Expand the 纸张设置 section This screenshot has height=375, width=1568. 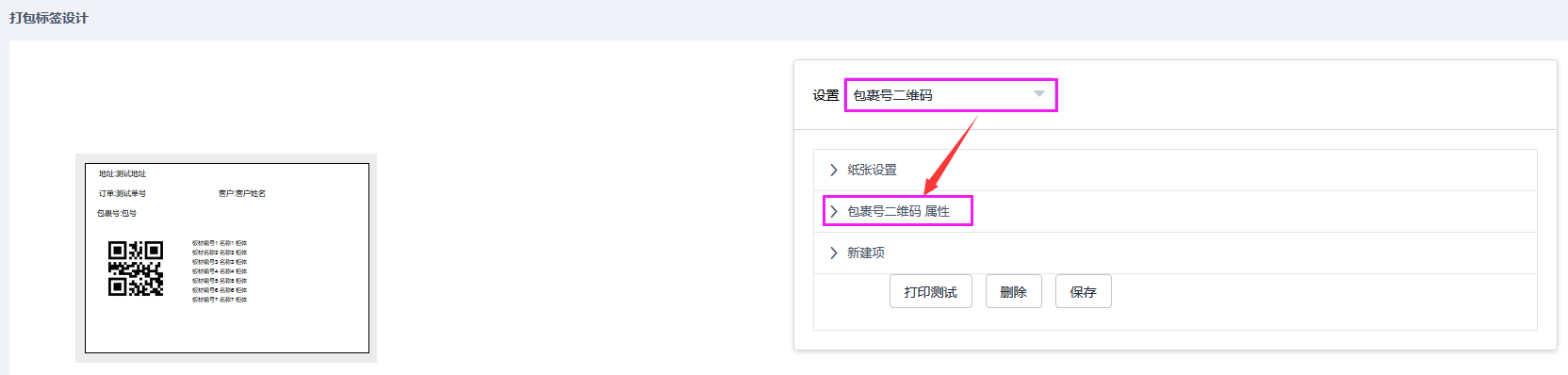coord(1175,170)
